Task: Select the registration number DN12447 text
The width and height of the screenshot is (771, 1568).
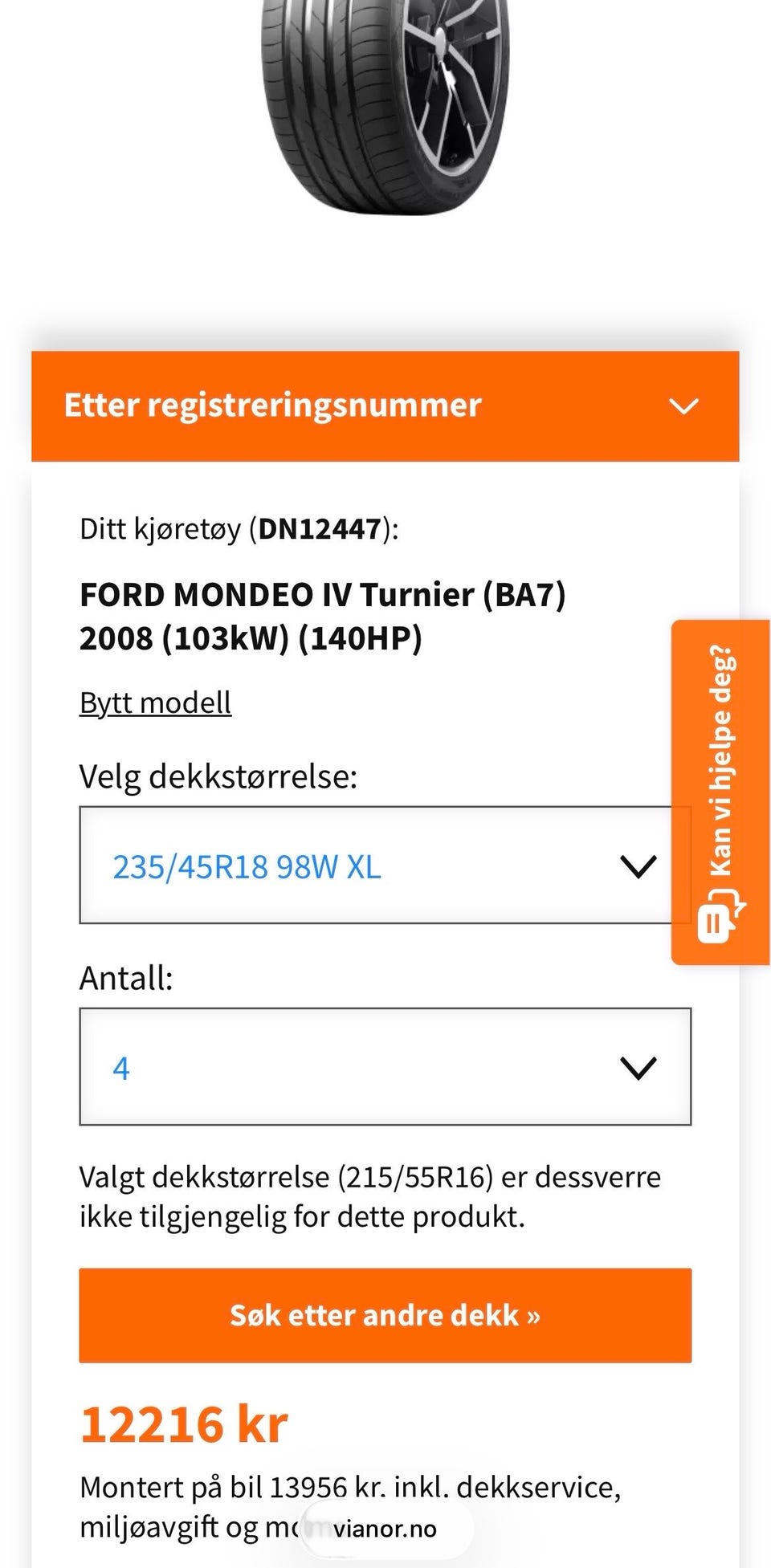Action: [x=320, y=529]
